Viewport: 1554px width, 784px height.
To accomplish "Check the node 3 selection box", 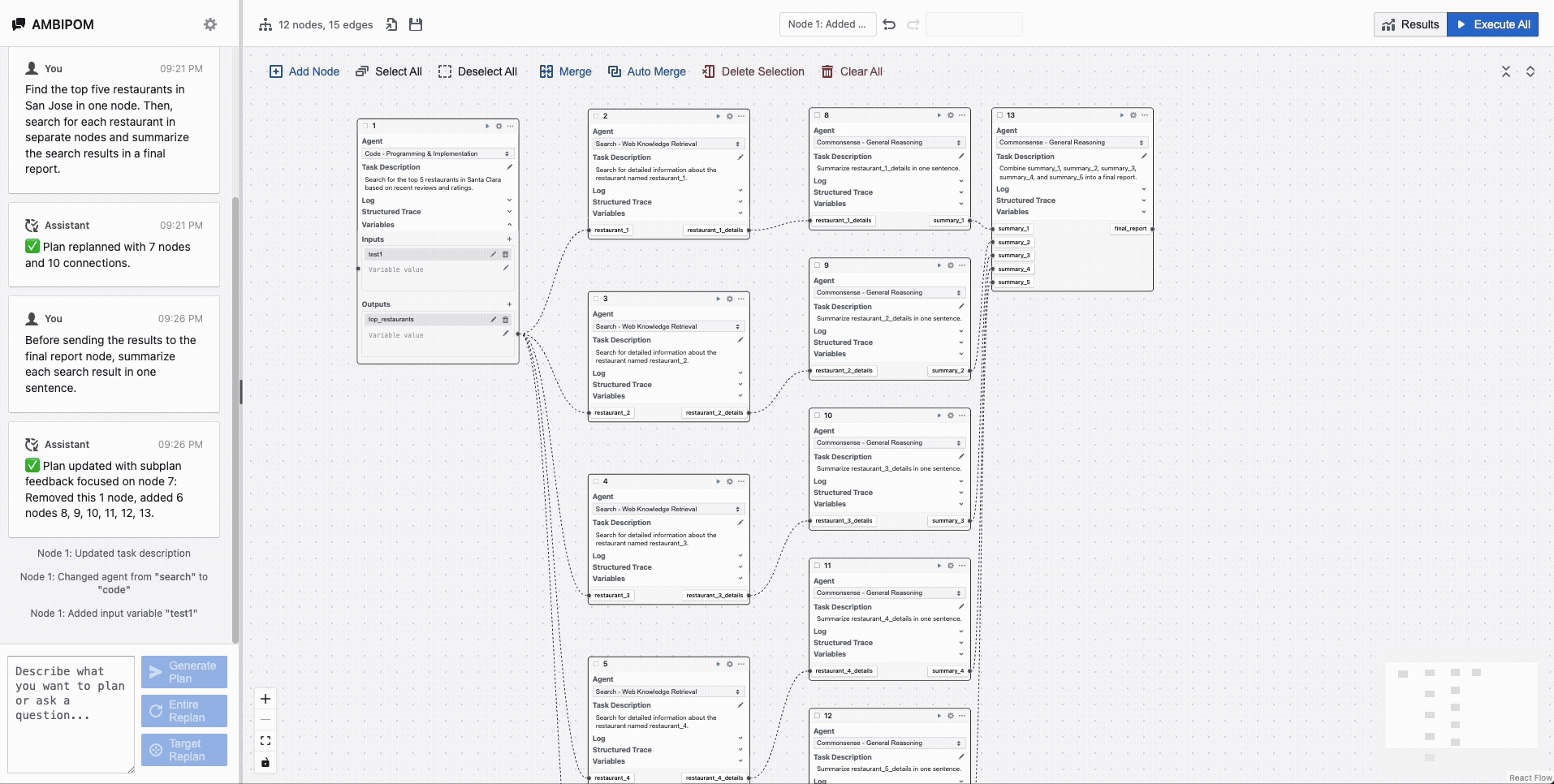I will coord(596,299).
